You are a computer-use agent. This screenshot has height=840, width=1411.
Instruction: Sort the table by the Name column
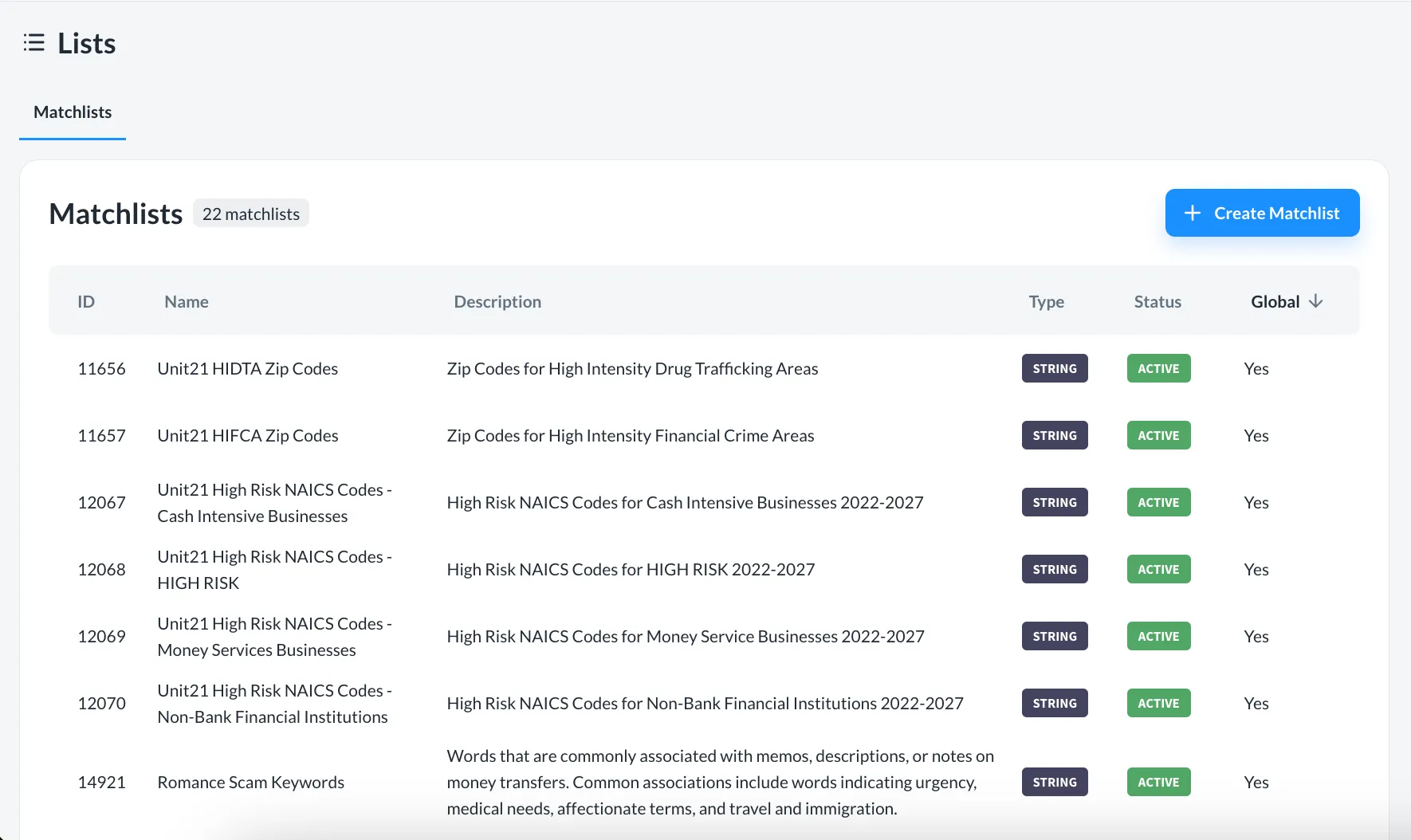(187, 302)
